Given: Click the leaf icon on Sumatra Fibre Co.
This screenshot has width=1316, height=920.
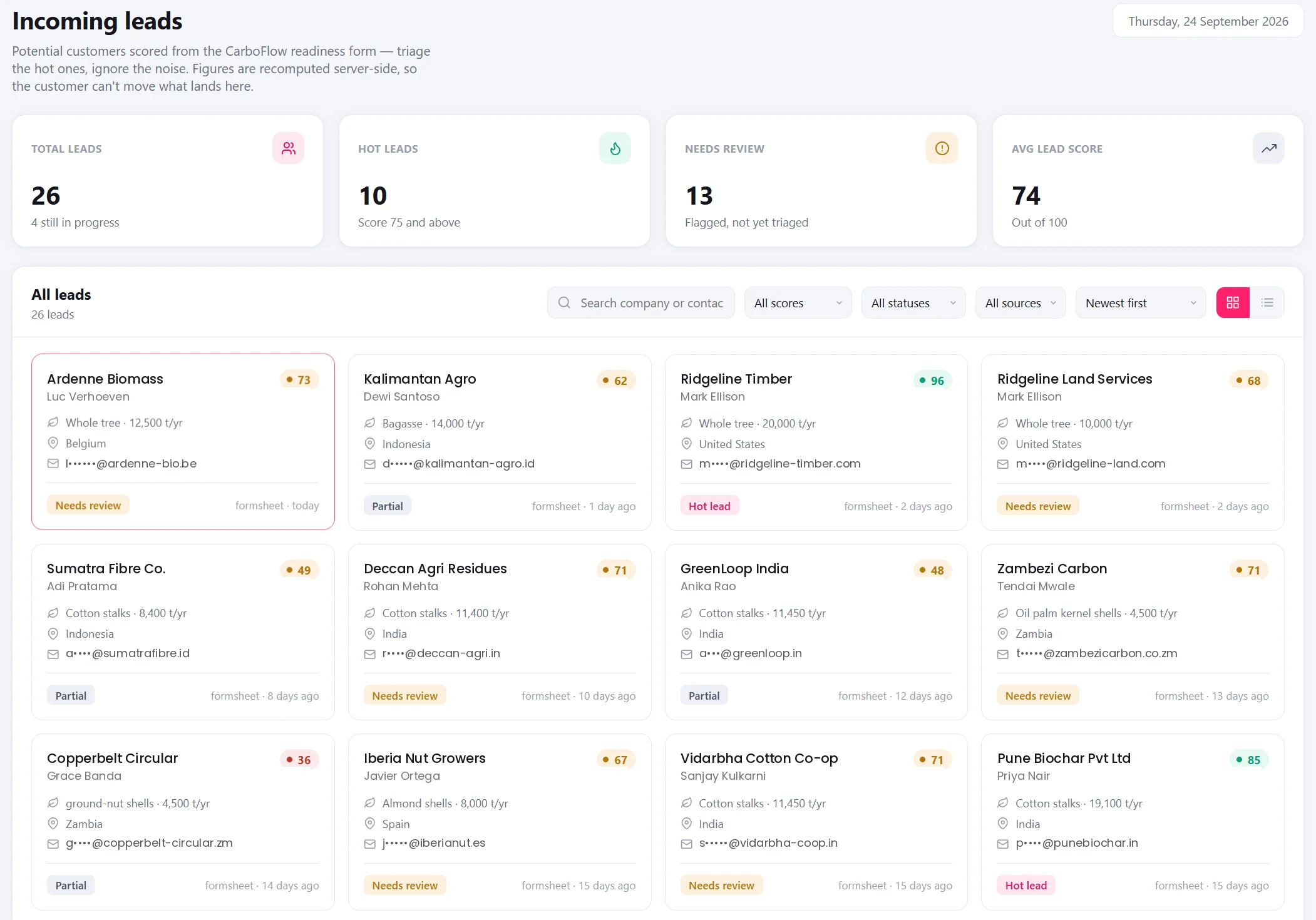Looking at the screenshot, I should tap(53, 613).
